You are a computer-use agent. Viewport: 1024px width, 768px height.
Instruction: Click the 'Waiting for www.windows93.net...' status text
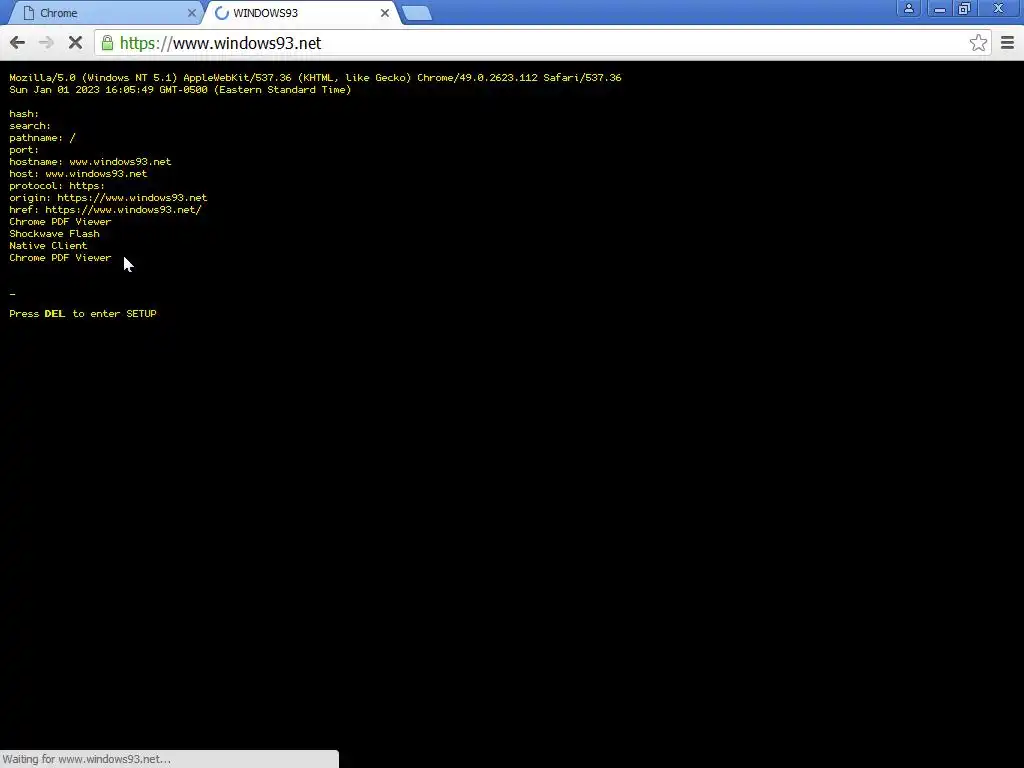point(87,759)
